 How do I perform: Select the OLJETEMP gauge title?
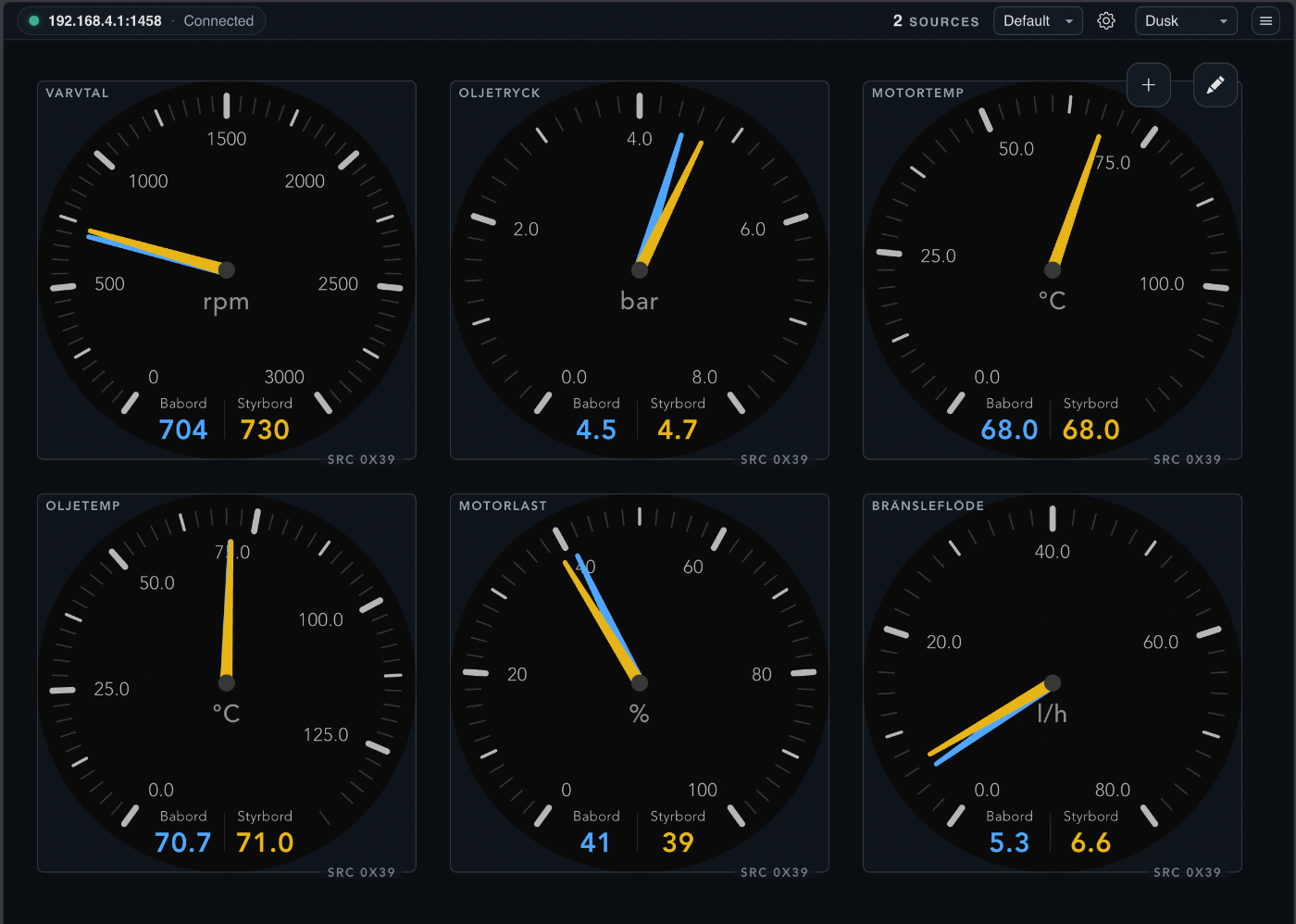tap(83, 506)
